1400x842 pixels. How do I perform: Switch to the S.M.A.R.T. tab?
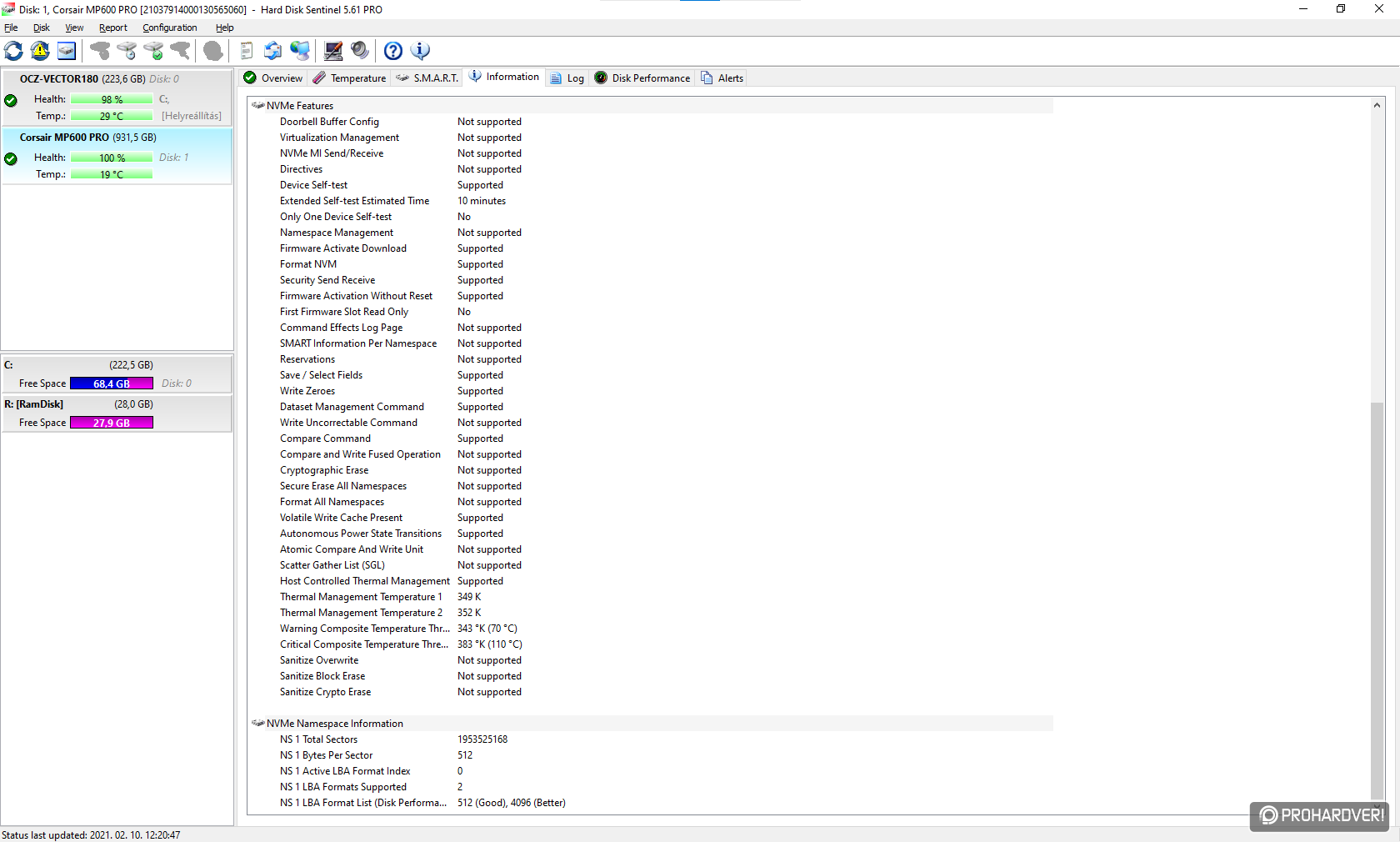(427, 78)
